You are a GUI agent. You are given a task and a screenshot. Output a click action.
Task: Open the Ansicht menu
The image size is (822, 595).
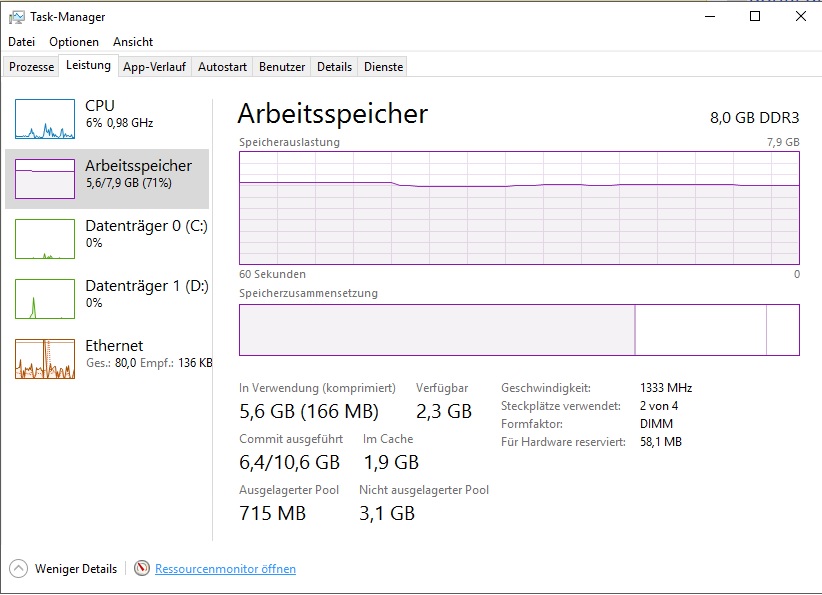(133, 42)
